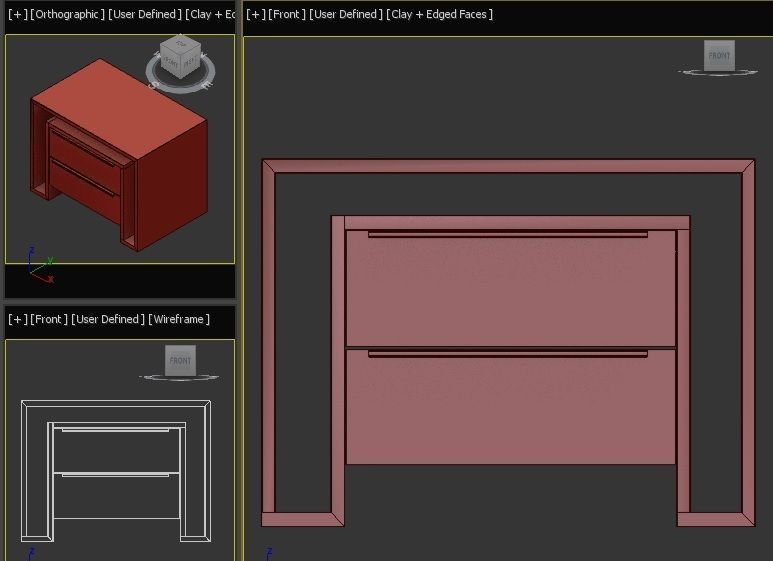
Task: Click the ViewCube in the Orthographic viewport
Action: click(180, 56)
